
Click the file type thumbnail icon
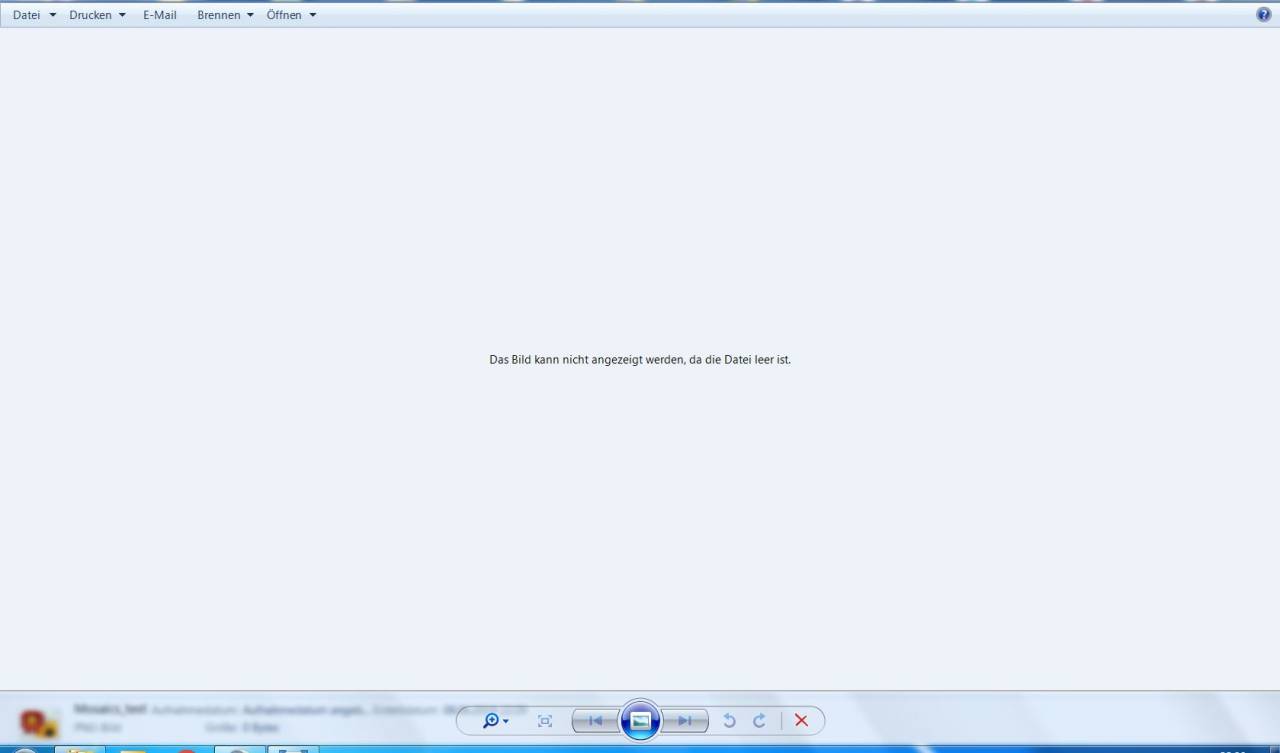click(38, 722)
